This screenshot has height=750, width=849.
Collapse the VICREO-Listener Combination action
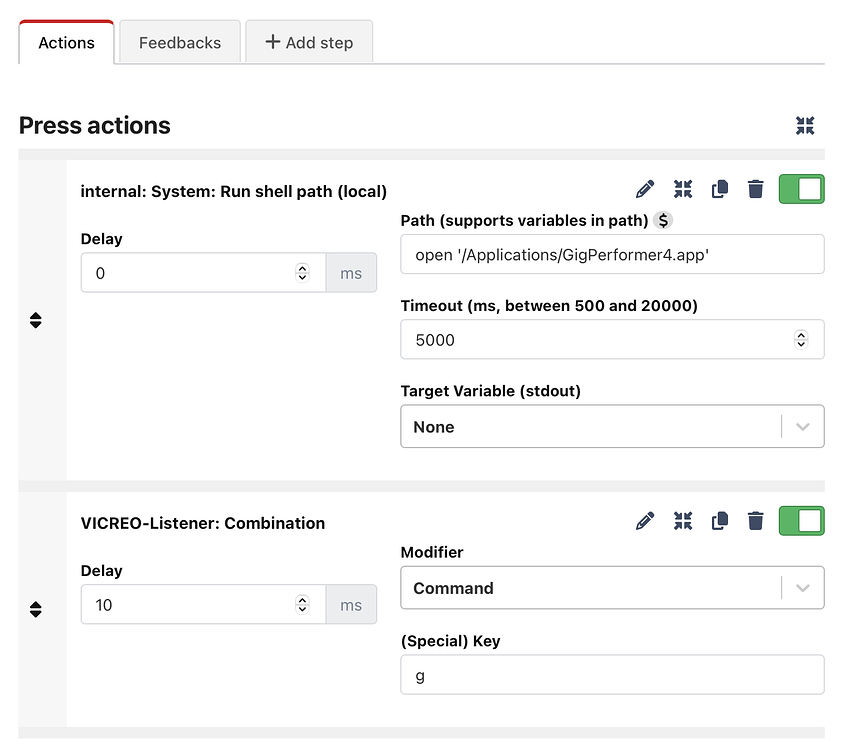point(683,521)
